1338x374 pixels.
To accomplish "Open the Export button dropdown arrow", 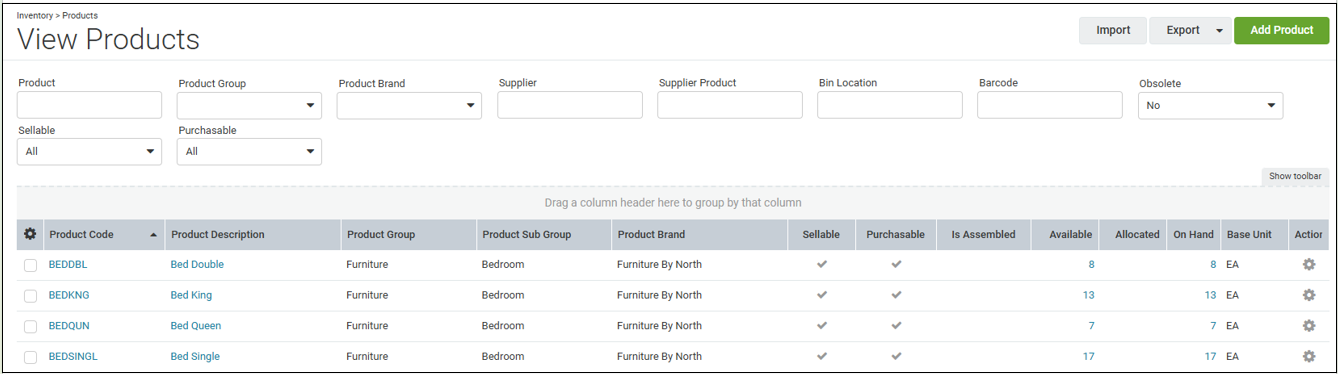I will [1219, 31].
